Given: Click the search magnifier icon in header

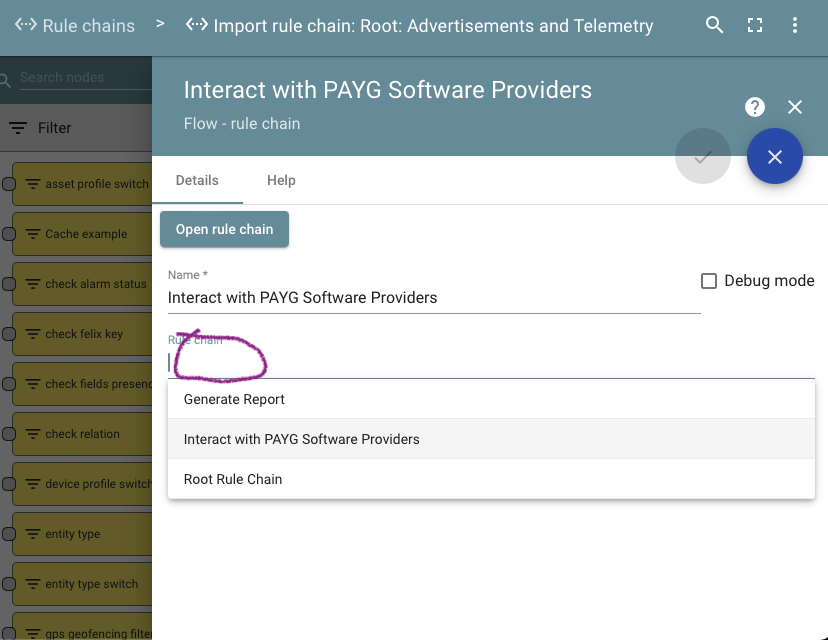Looking at the screenshot, I should tap(714, 26).
